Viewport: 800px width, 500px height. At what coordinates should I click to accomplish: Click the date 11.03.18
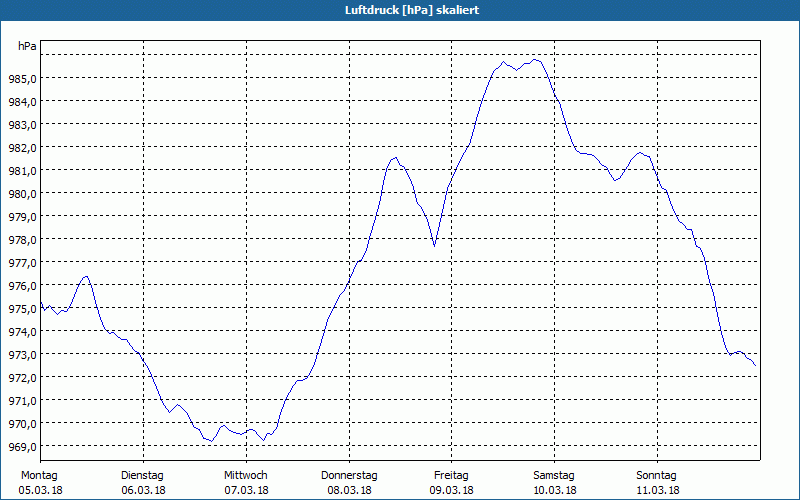tap(658, 490)
